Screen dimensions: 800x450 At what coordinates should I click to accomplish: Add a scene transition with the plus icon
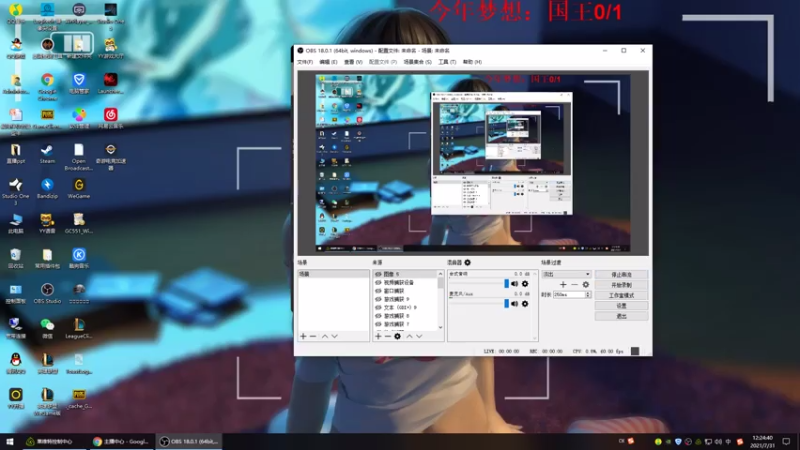(x=563, y=284)
